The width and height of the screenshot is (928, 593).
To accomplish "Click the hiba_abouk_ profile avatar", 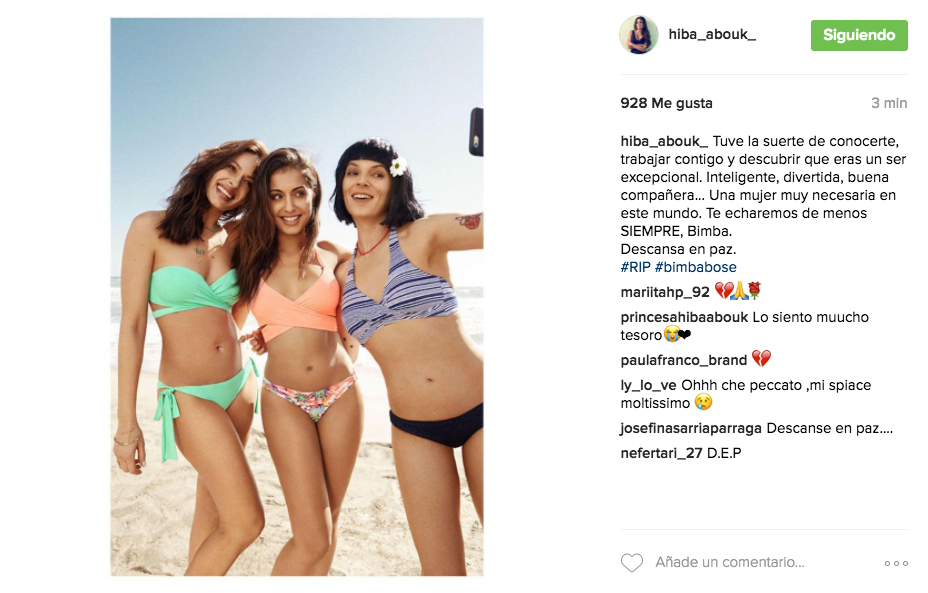I will pyautogui.click(x=639, y=35).
